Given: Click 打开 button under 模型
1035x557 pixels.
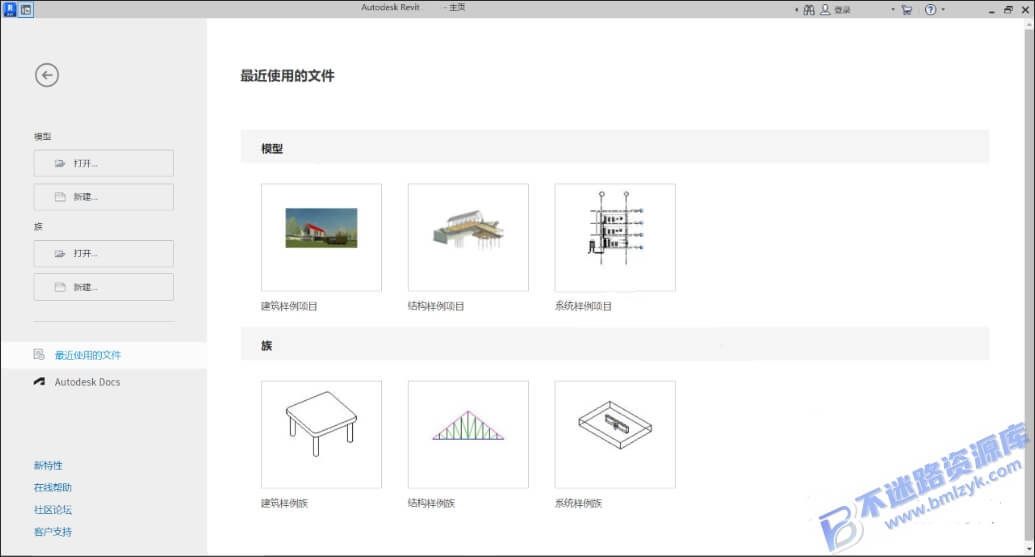Looking at the screenshot, I should [x=104, y=163].
